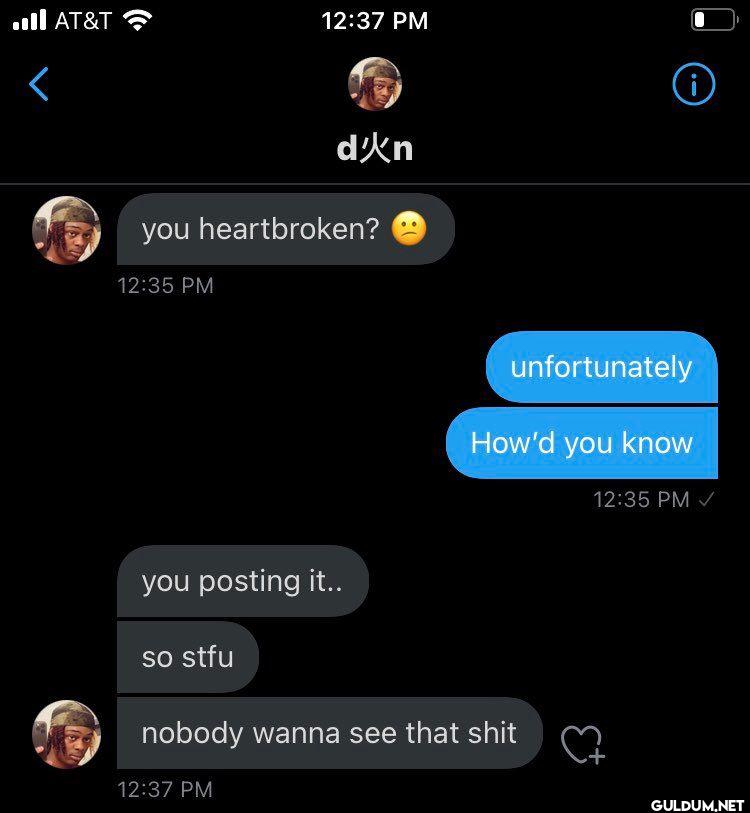Add a heart reaction to the last message
Image resolution: width=750 pixels, height=813 pixels.
point(583,744)
